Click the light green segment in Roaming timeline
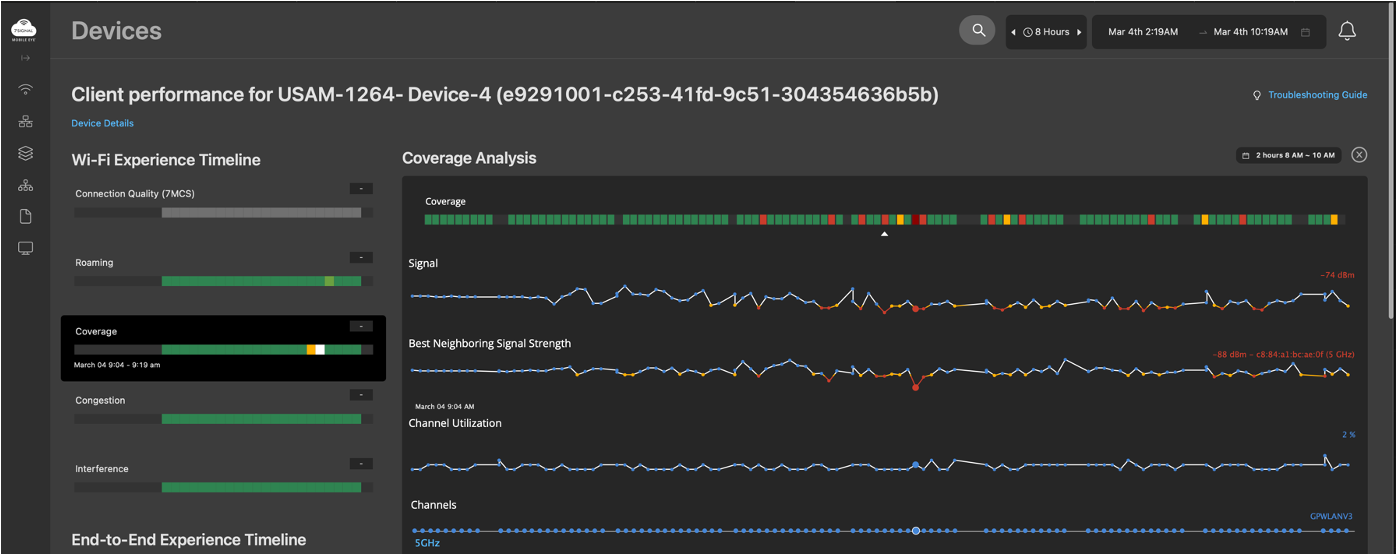 (x=330, y=281)
